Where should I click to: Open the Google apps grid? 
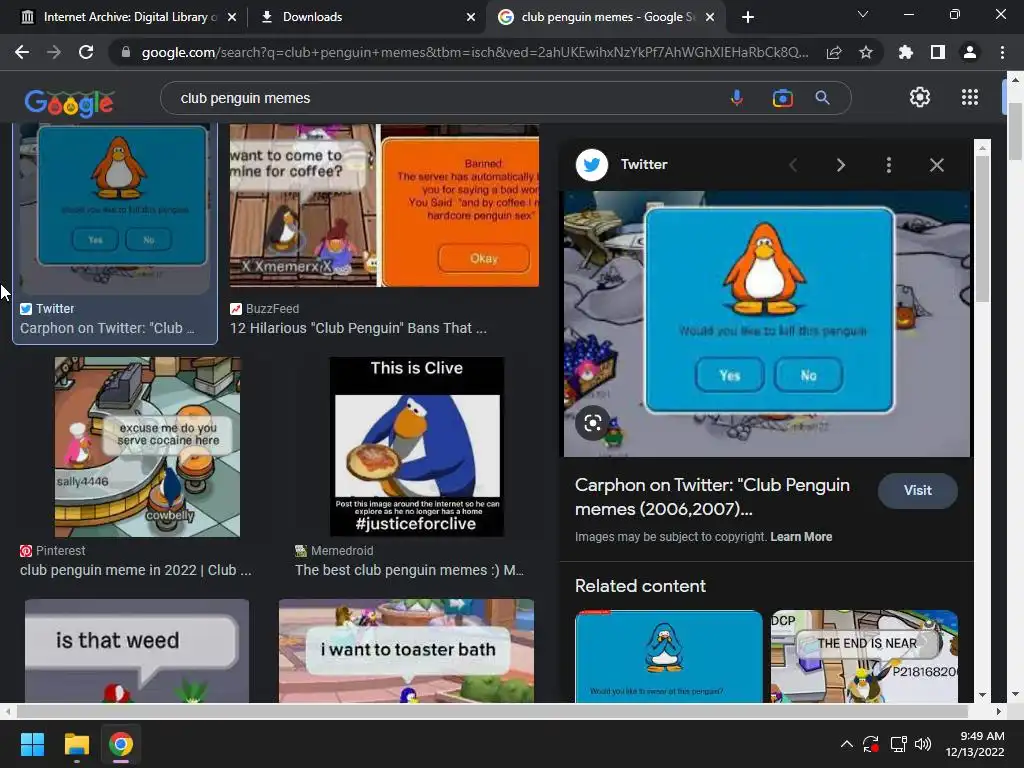pyautogui.click(x=970, y=97)
